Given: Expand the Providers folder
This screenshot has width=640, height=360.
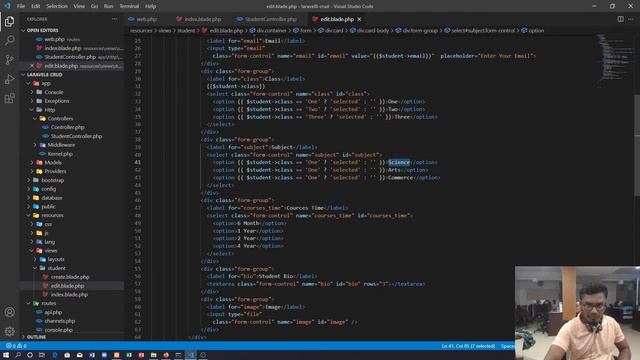Looking at the screenshot, I should [x=55, y=171].
